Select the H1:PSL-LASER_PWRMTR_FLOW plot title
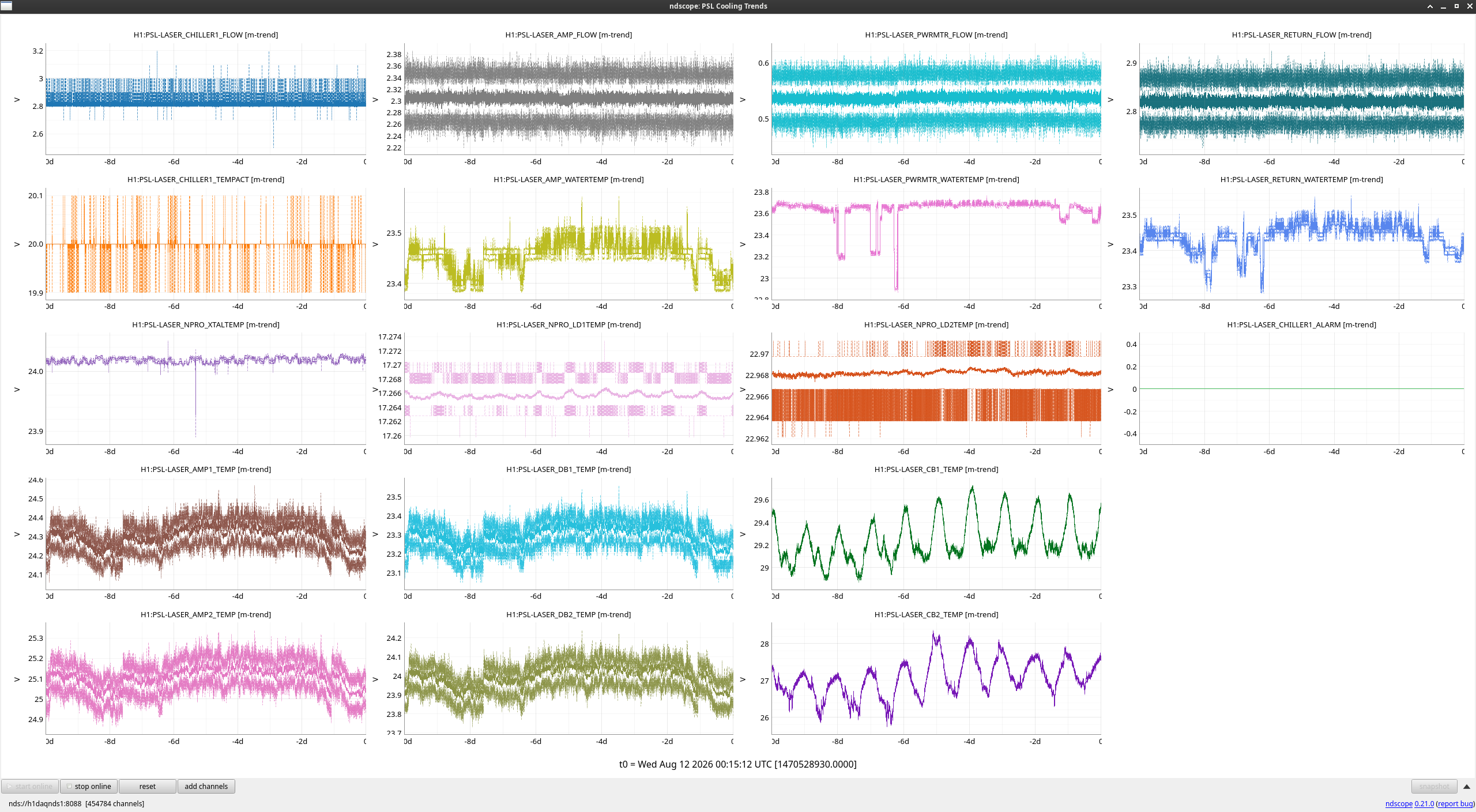Image resolution: width=1476 pixels, height=812 pixels. (936, 35)
